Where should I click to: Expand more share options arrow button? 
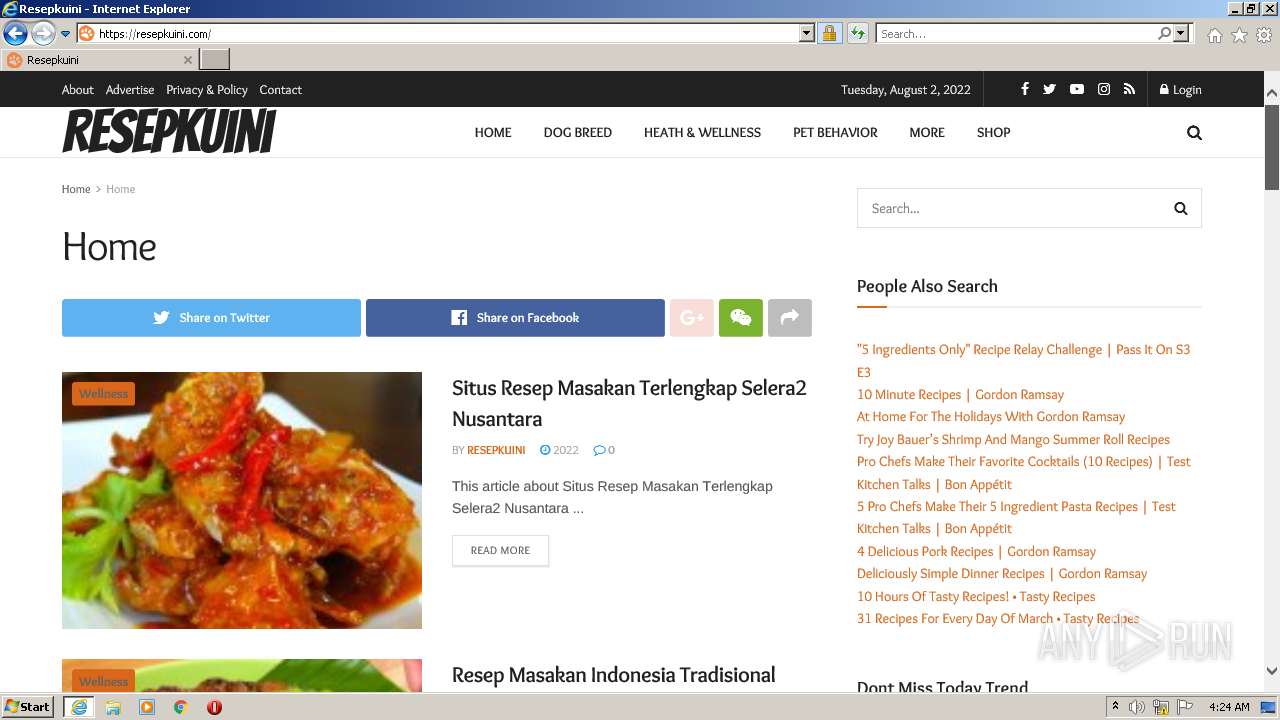[790, 318]
